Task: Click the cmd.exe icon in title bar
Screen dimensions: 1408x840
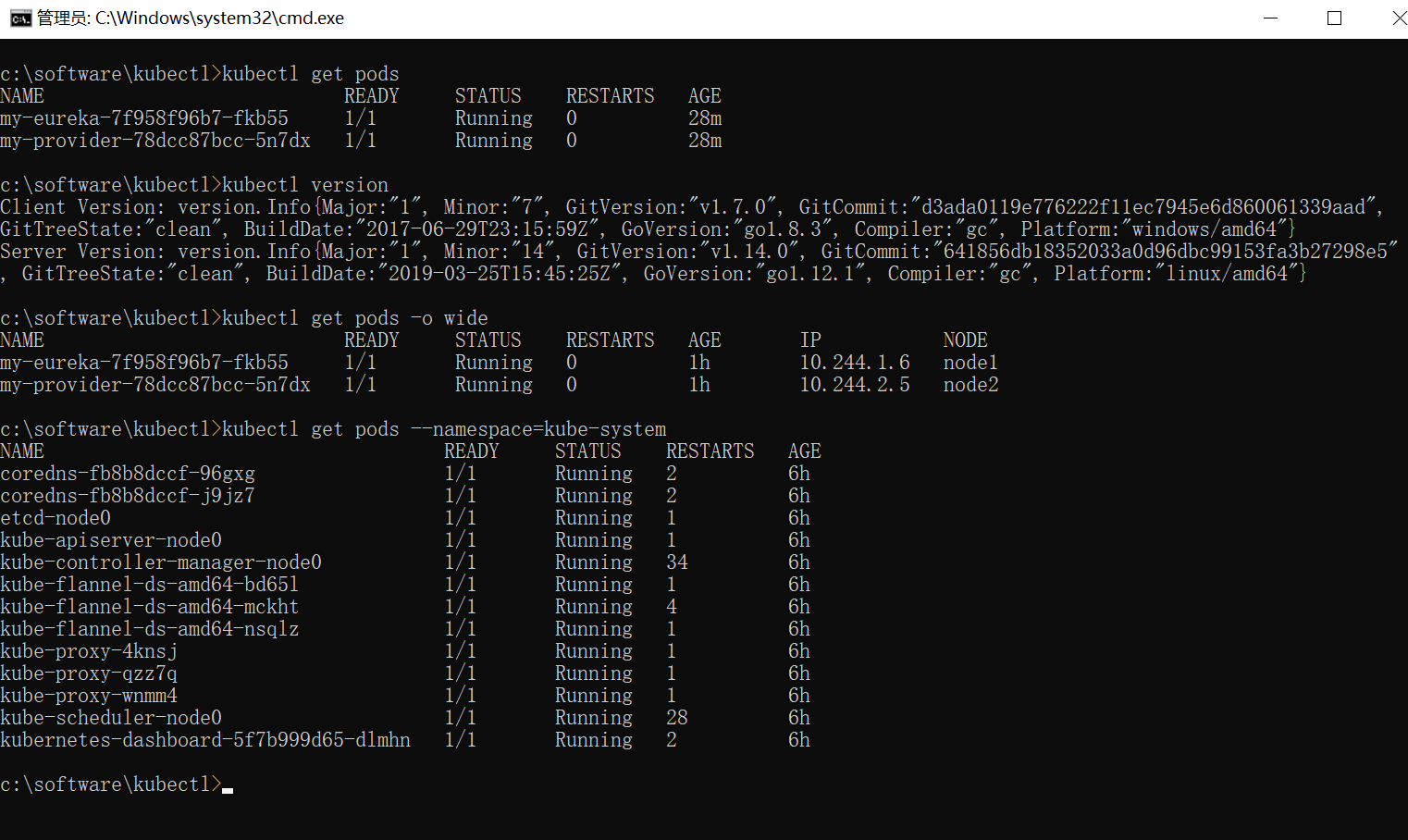Action: [20, 19]
